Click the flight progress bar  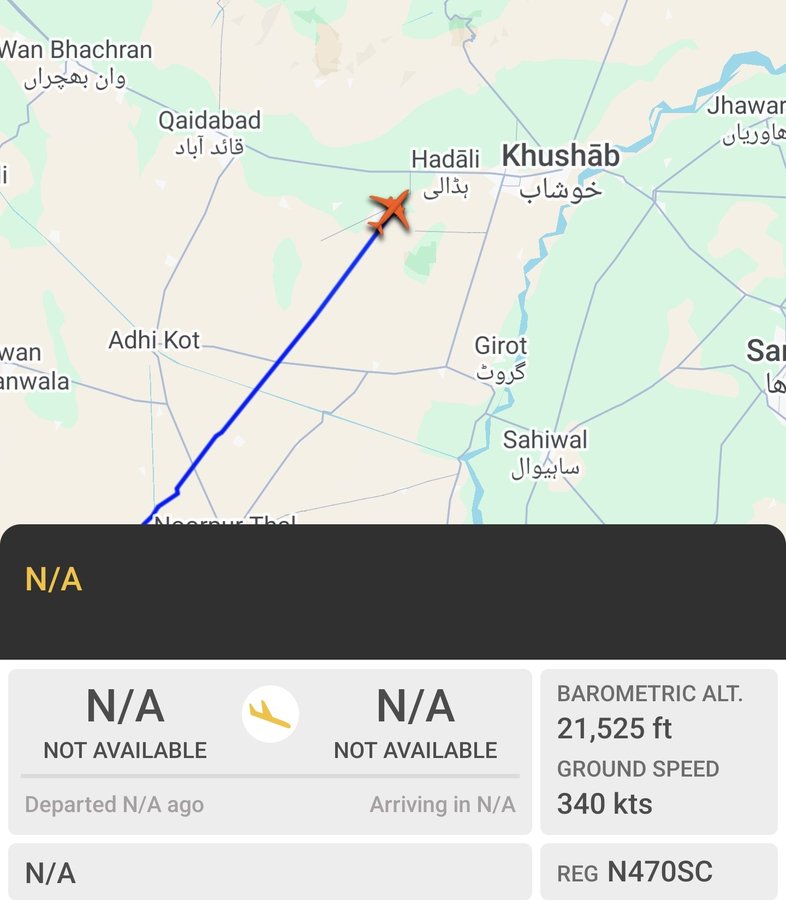pos(270,775)
